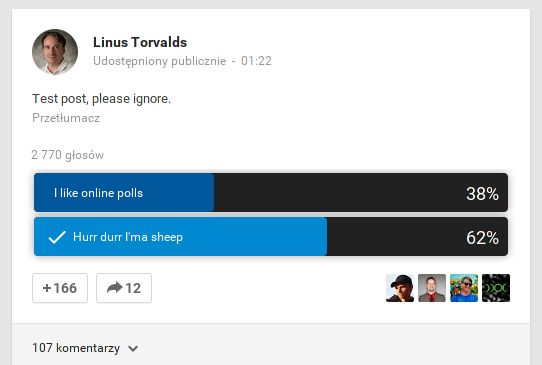542x365 pixels.
Task: Vote for I like online polls
Action: (x=271, y=193)
